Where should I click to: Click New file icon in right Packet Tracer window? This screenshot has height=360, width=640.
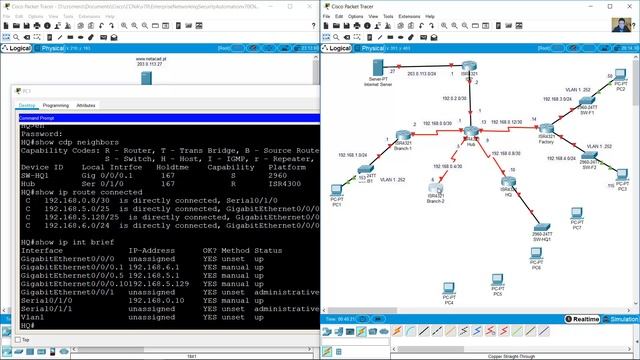pos(326,26)
